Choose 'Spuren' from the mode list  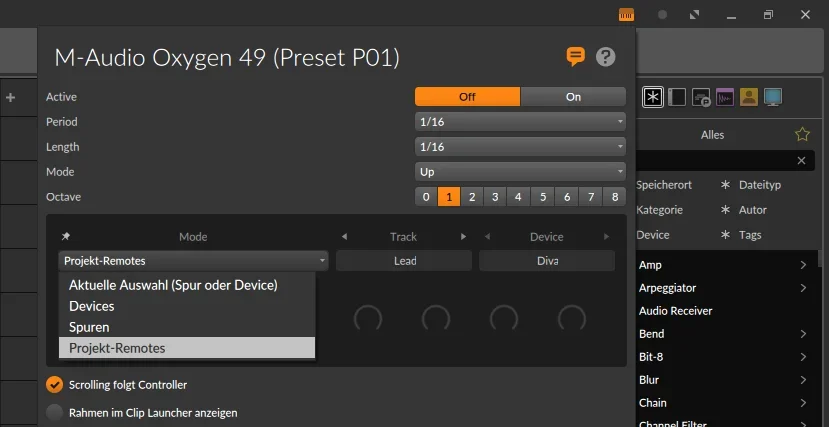(x=89, y=327)
